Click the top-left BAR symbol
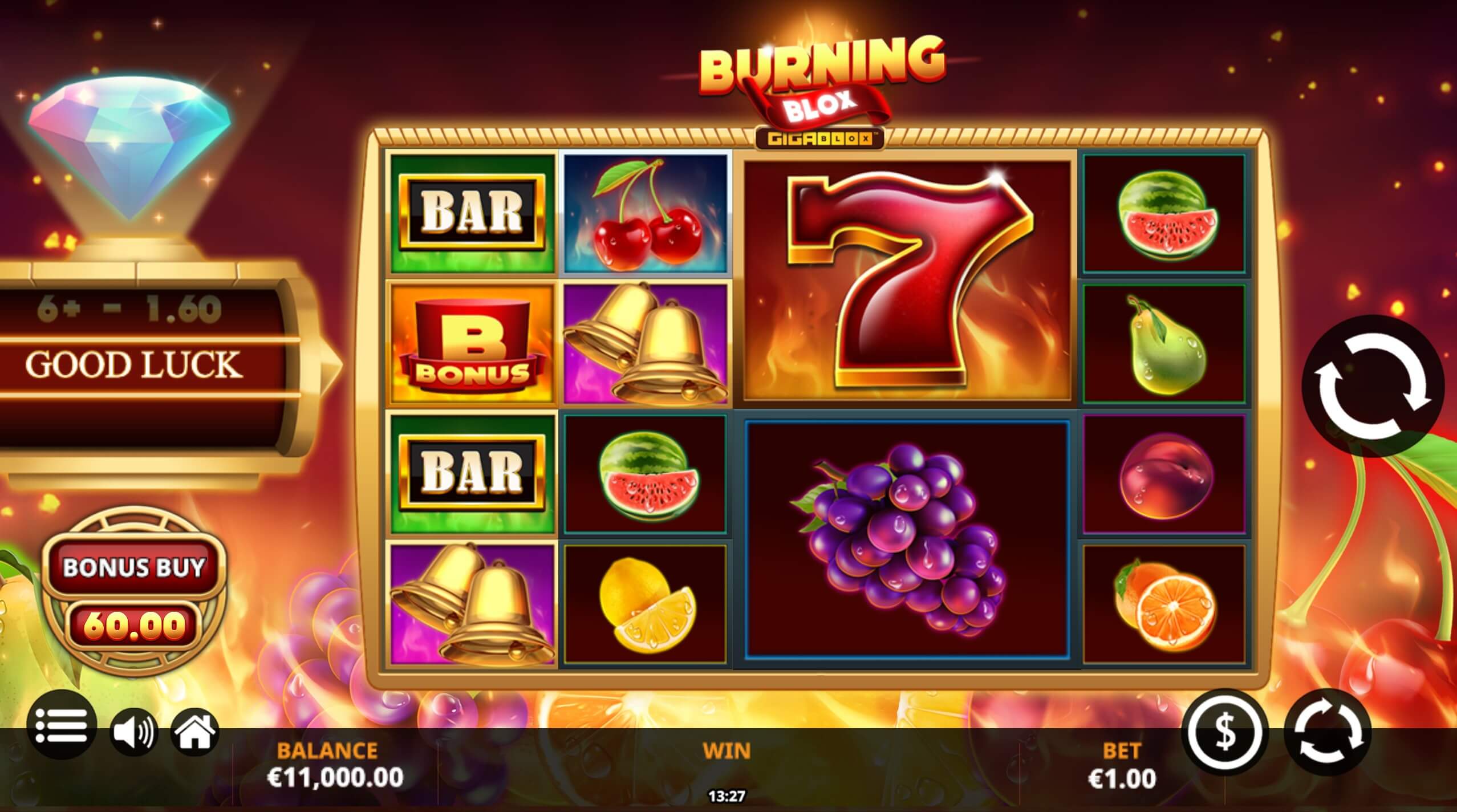 tap(471, 213)
